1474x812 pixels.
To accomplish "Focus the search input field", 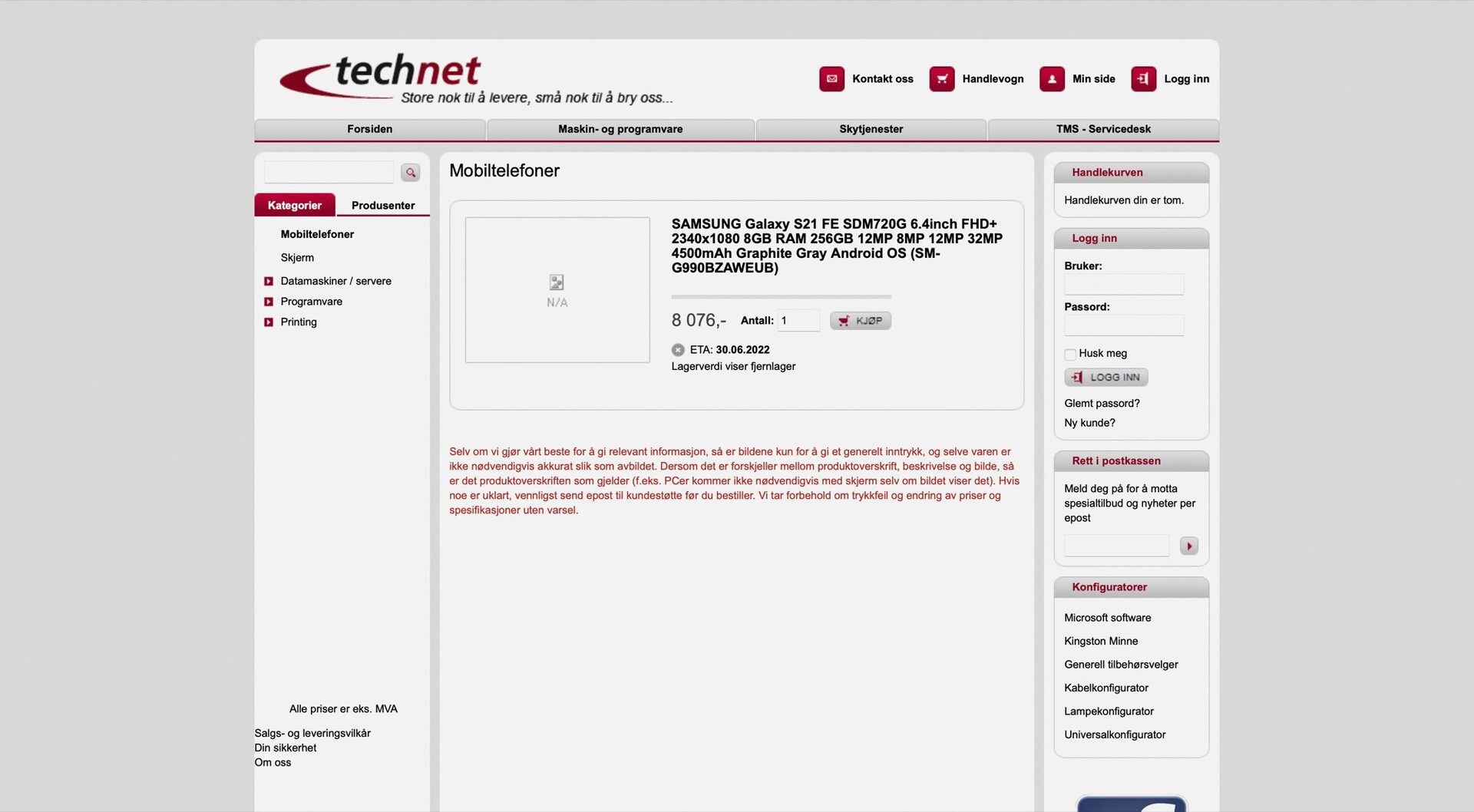I will (x=329, y=172).
